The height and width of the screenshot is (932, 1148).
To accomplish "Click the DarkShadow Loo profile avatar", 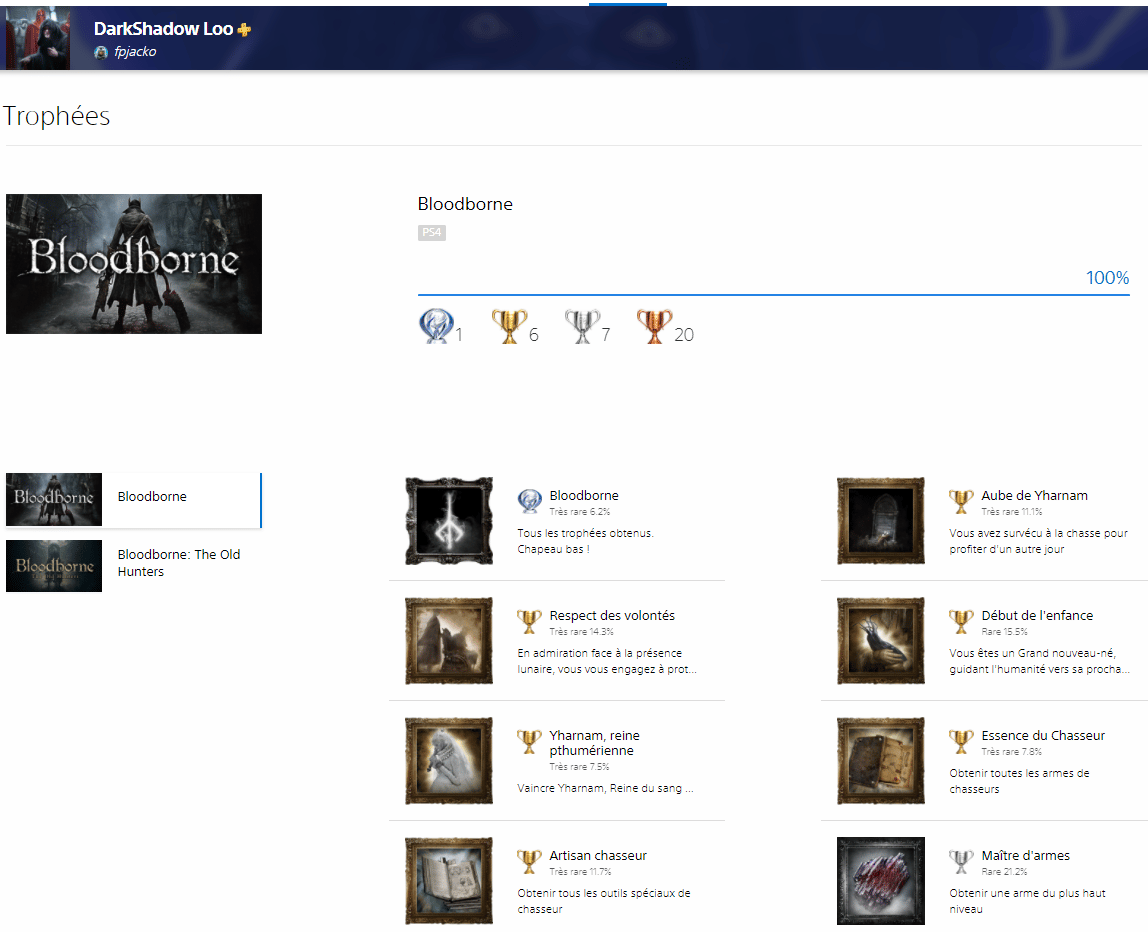I will coord(38,38).
